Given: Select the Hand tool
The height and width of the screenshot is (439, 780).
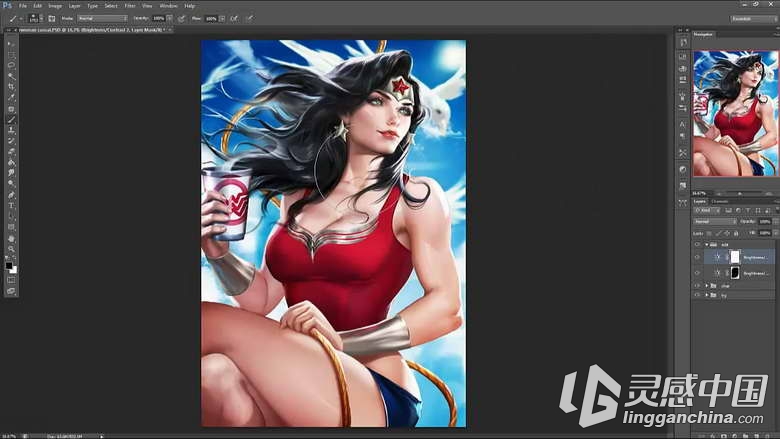Looking at the screenshot, I should pyautogui.click(x=11, y=239).
